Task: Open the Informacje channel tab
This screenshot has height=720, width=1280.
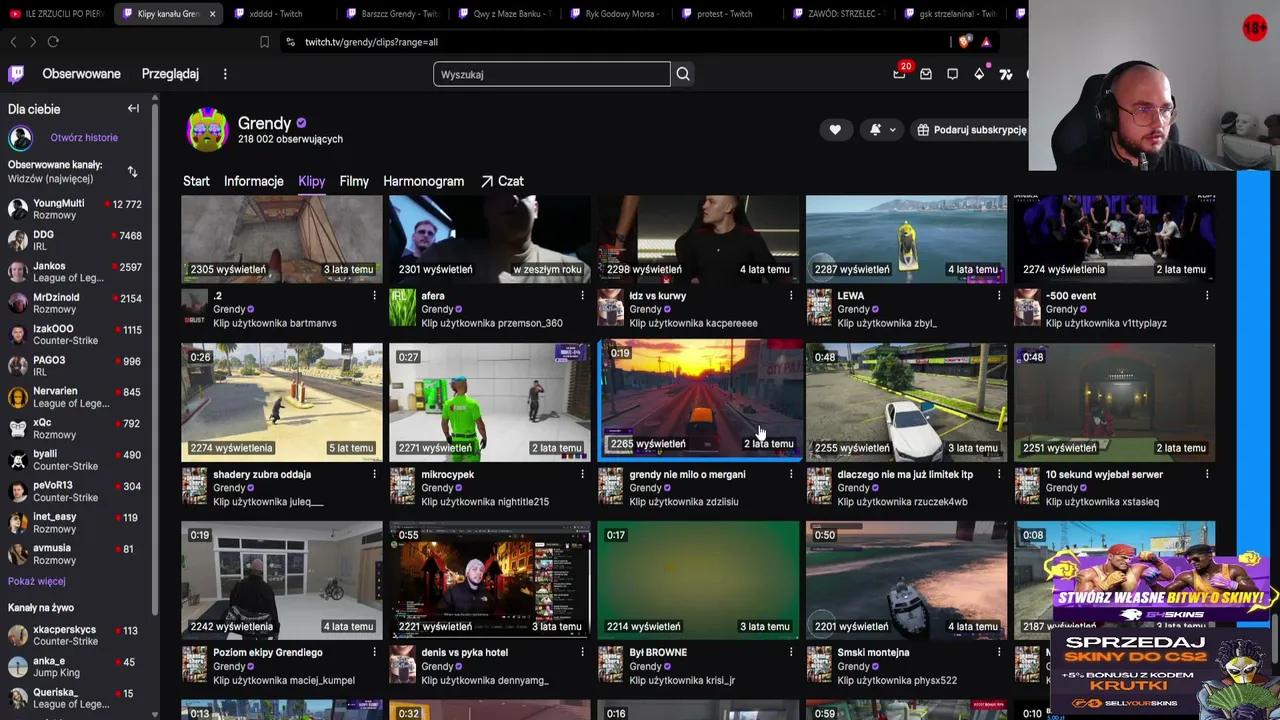Action: (x=254, y=181)
